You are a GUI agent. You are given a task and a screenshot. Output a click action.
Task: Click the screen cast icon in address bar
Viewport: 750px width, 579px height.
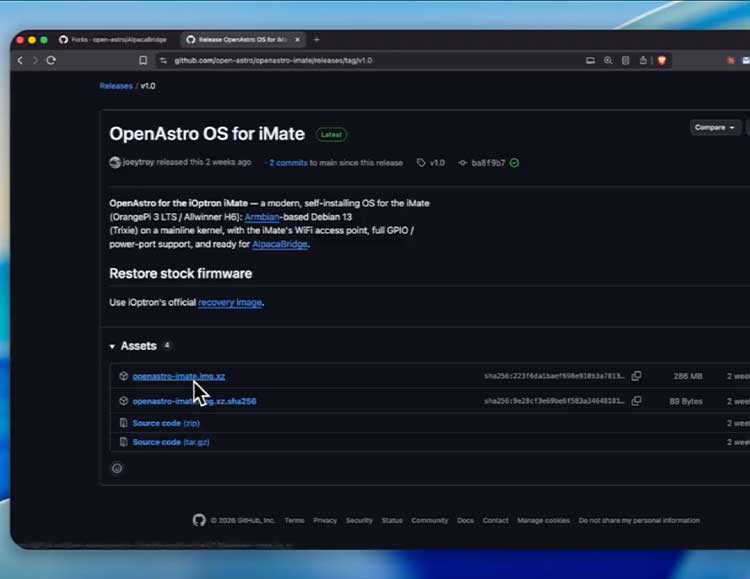coord(590,60)
